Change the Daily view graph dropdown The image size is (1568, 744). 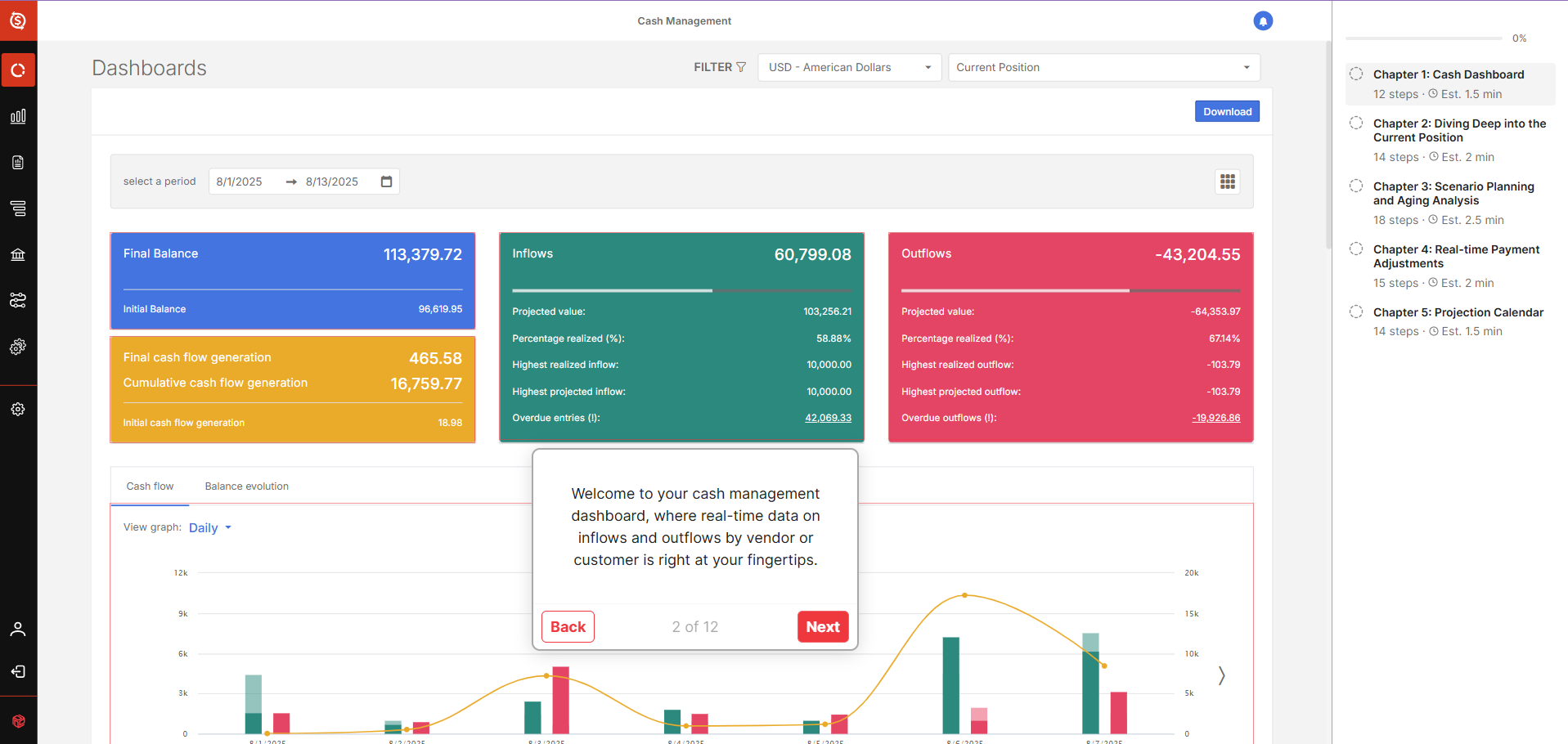coord(210,528)
